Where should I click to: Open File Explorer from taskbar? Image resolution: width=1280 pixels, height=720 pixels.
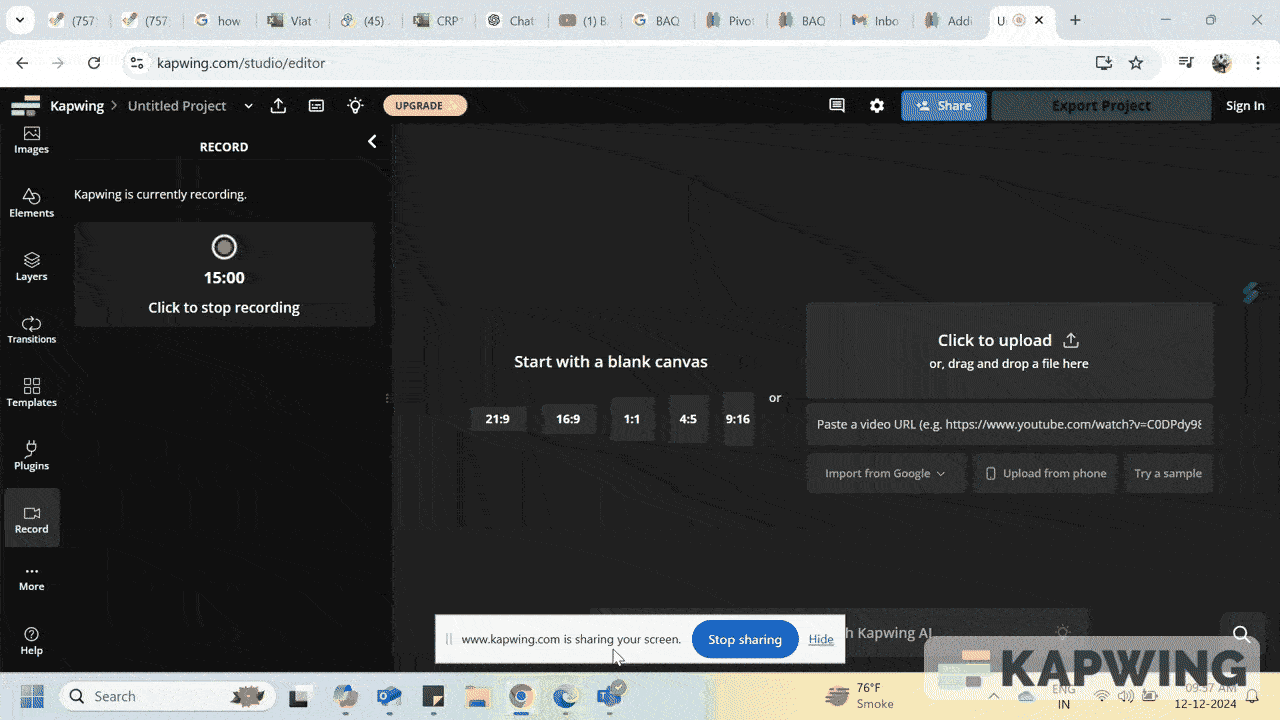pos(477,696)
